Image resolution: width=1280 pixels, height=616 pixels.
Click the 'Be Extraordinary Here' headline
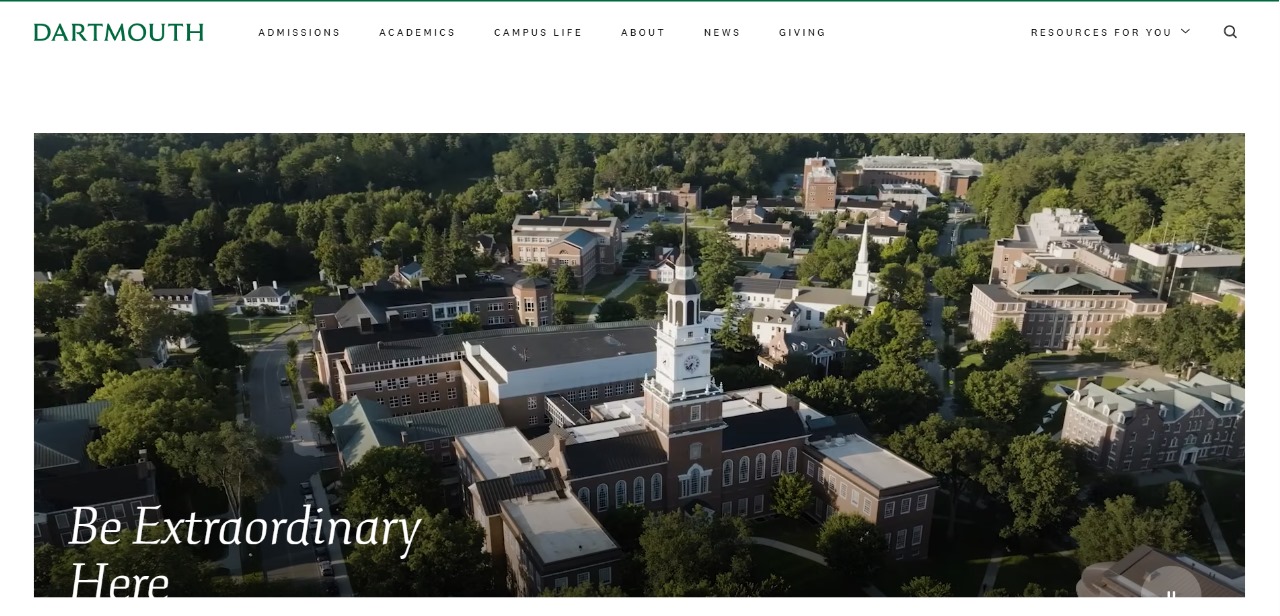[x=244, y=550]
